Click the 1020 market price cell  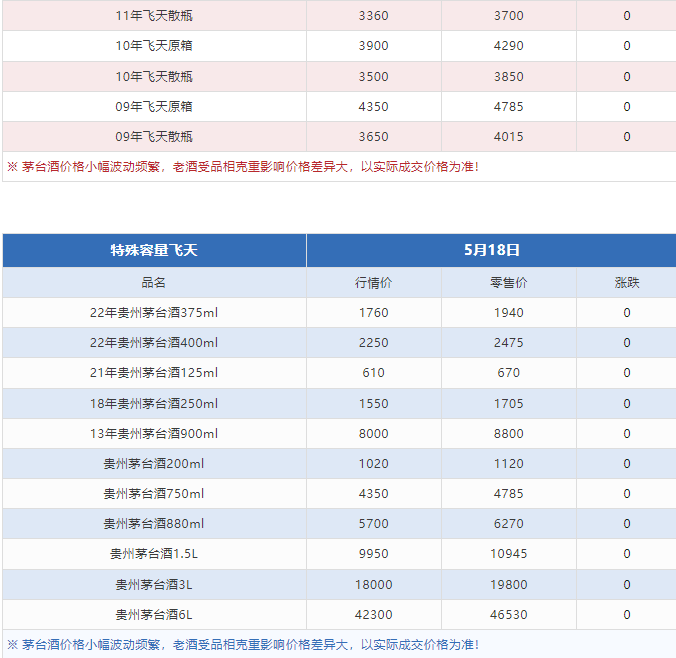click(373, 464)
